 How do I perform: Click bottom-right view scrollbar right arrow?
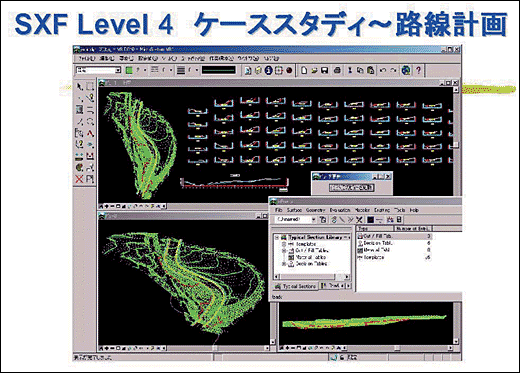click(450, 348)
